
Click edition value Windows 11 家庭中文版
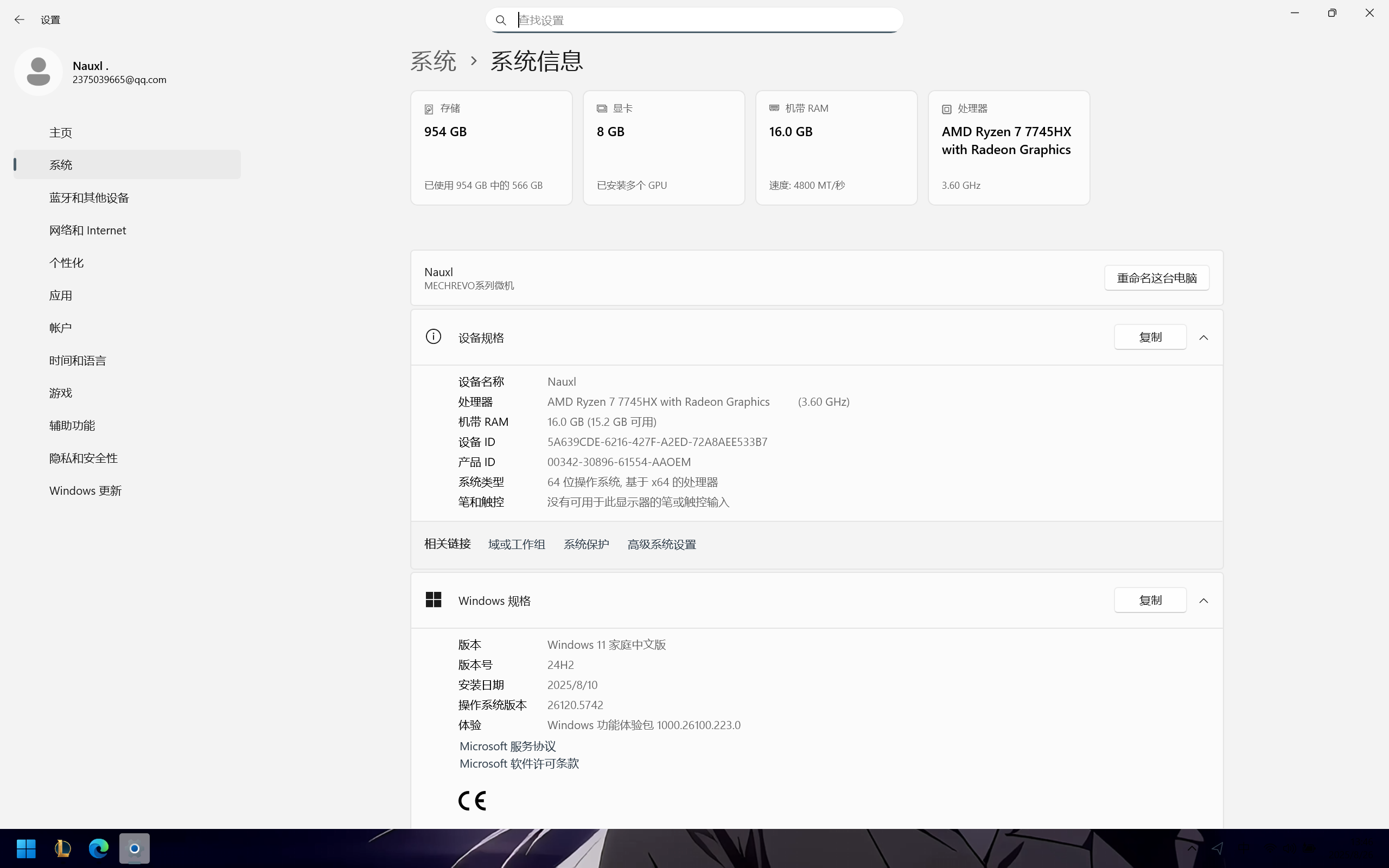click(x=606, y=644)
